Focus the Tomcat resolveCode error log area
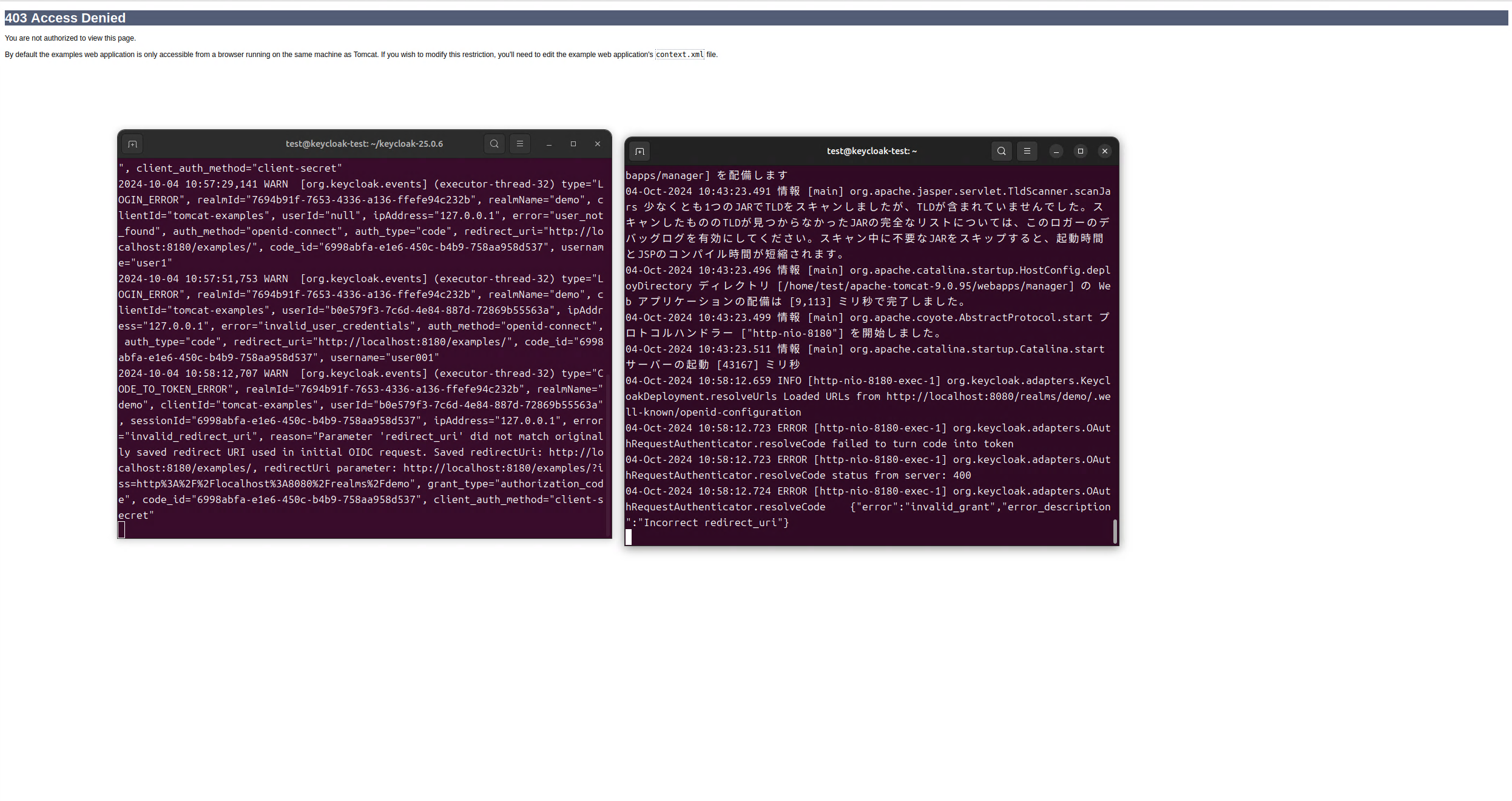 tap(868, 475)
